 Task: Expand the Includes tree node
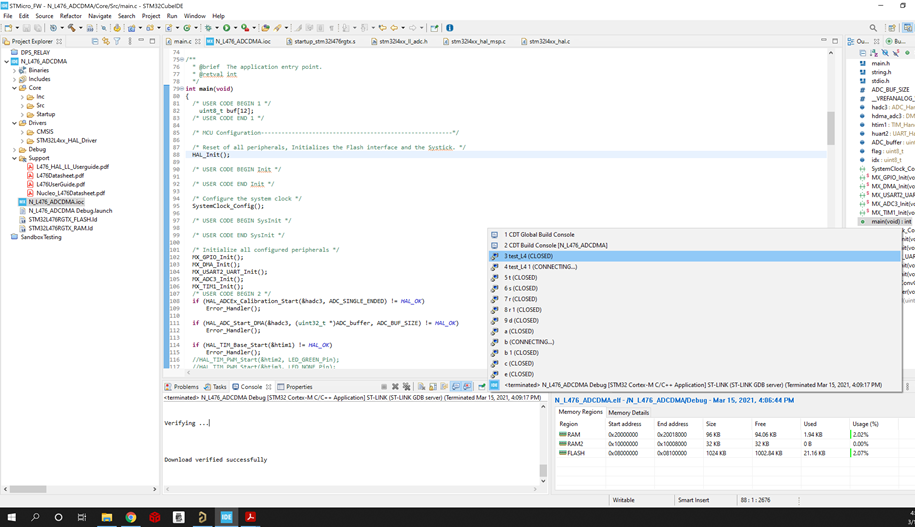15,79
